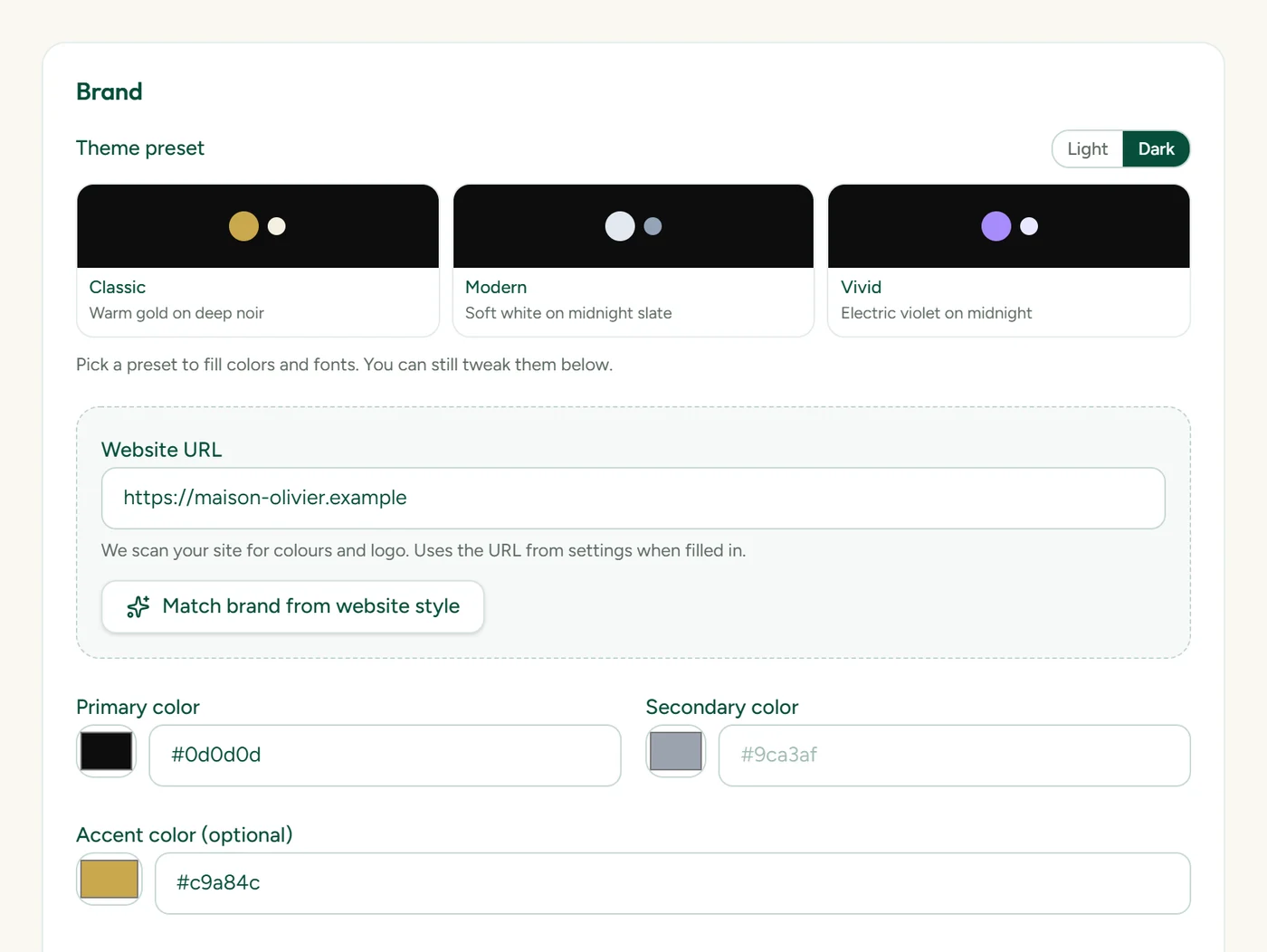The height and width of the screenshot is (952, 1267).
Task: Switch theme mode to Dark
Action: tap(1156, 149)
